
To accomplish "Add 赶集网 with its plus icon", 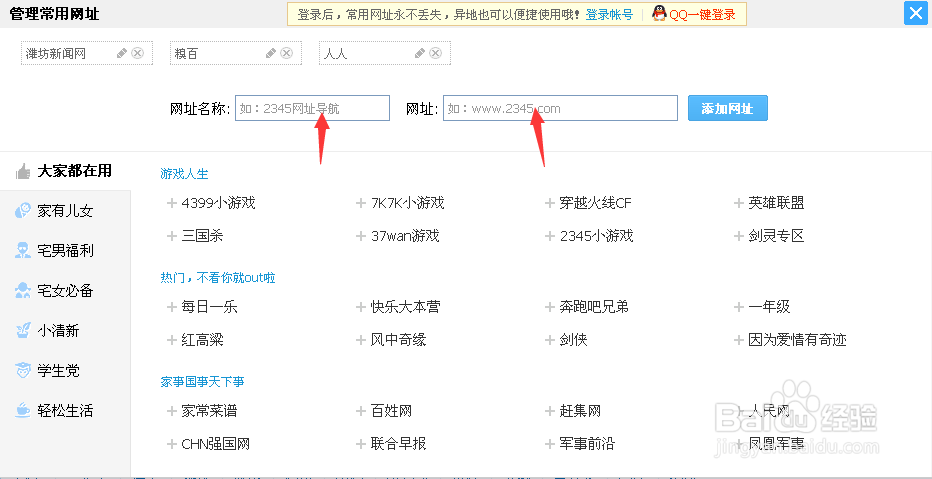I will pos(550,411).
